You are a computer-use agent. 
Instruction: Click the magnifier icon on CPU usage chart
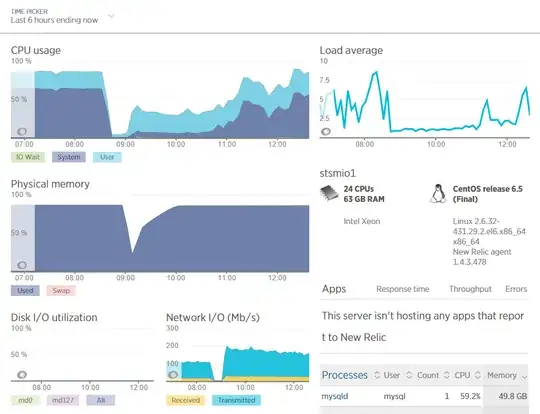click(x=22, y=132)
